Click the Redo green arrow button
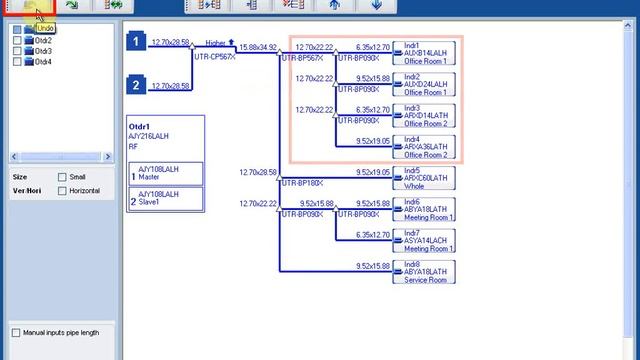 point(72,5)
